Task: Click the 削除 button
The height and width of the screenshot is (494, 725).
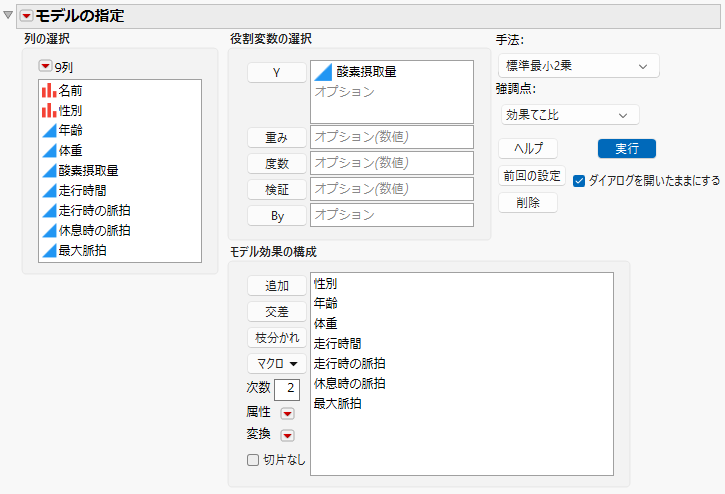Action: click(528, 203)
